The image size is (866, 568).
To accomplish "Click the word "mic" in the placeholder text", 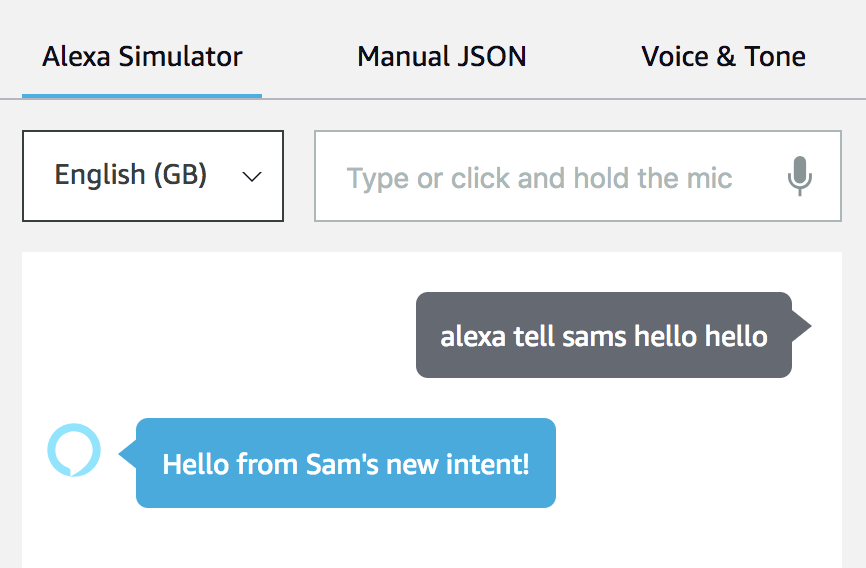I will click(710, 178).
